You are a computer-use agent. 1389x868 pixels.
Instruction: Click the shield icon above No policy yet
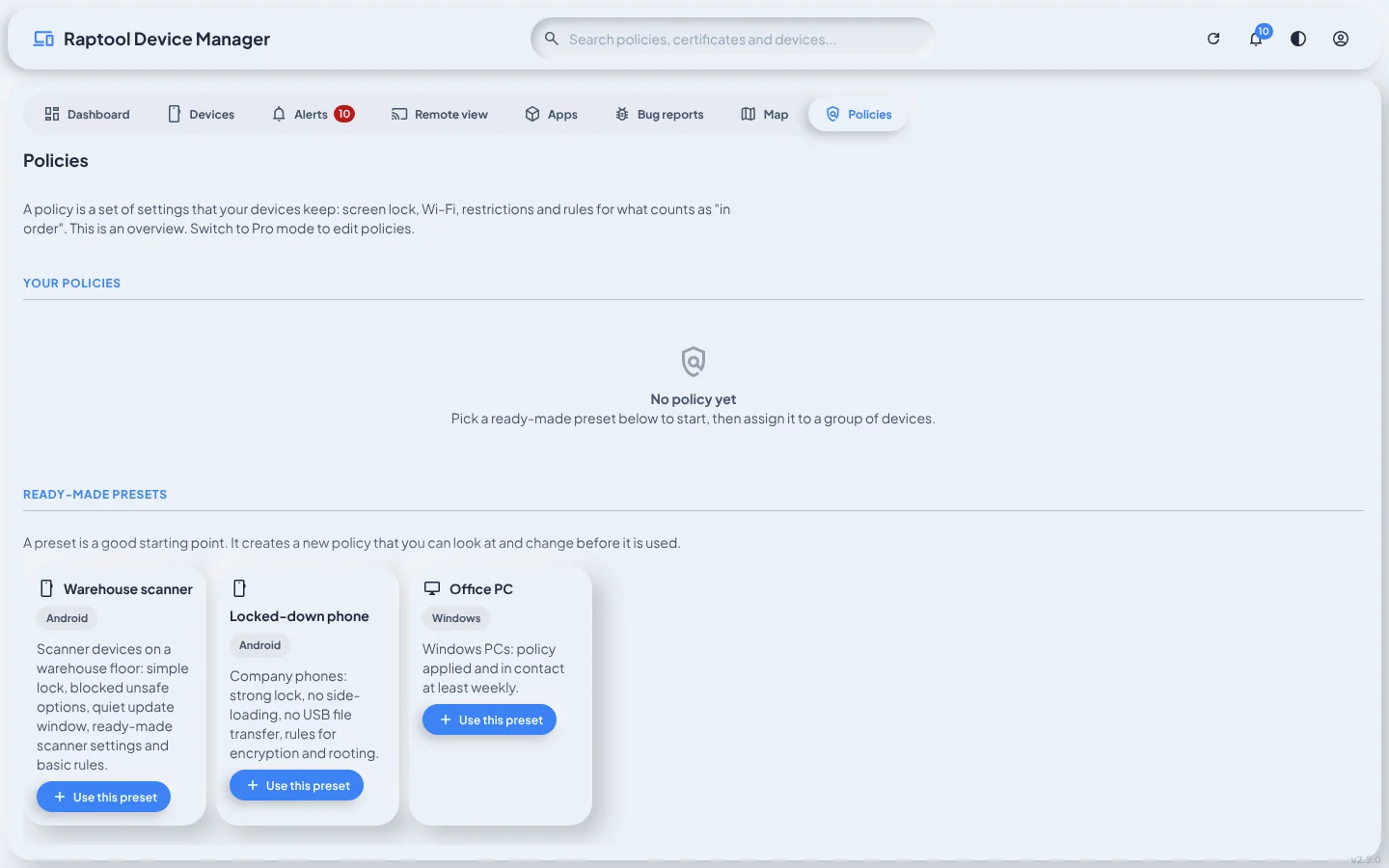(694, 362)
